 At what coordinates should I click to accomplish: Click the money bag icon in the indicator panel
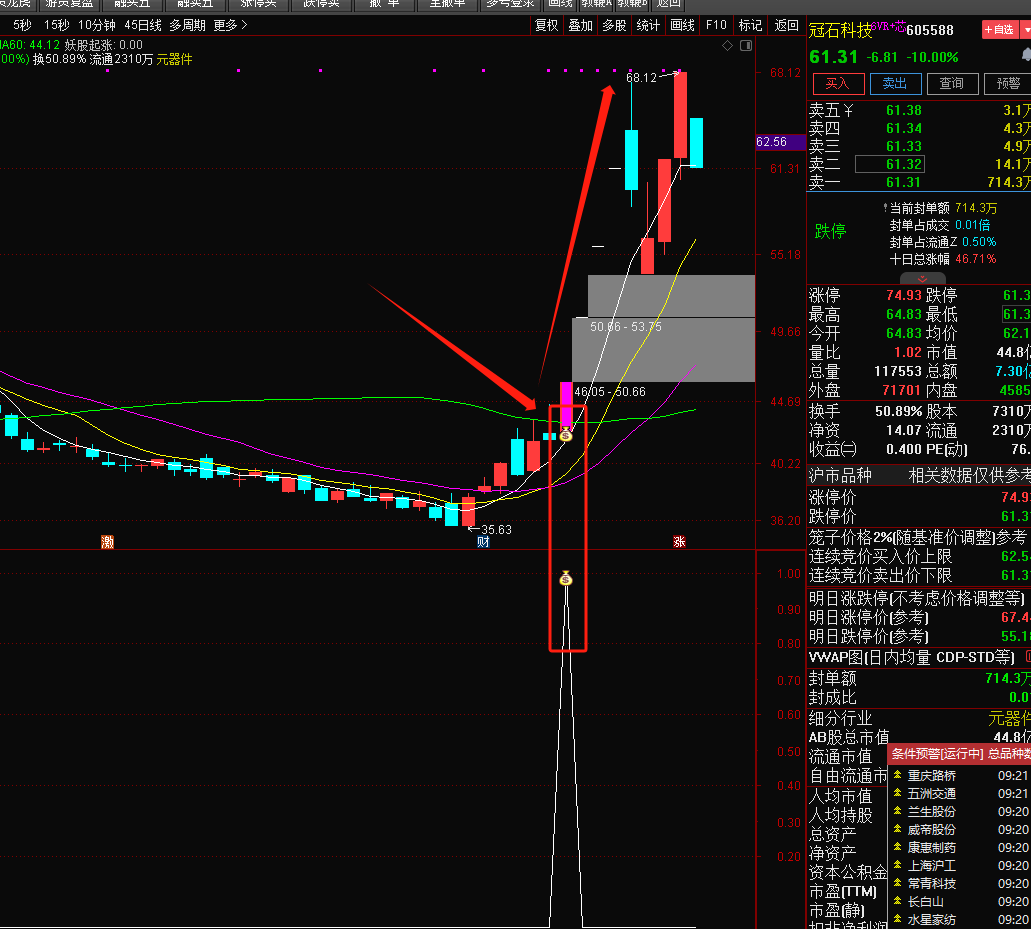tap(566, 578)
